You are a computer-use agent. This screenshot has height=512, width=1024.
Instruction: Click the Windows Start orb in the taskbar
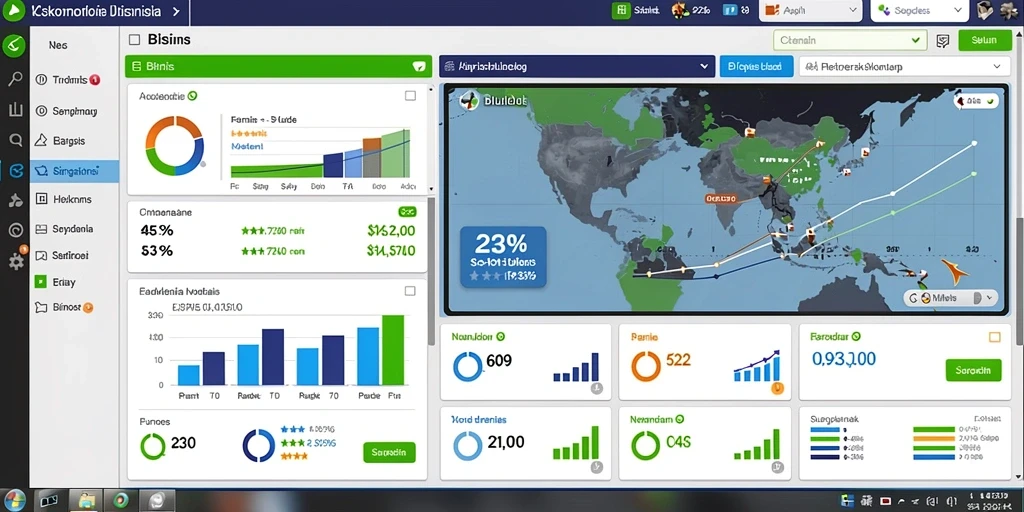[12, 500]
